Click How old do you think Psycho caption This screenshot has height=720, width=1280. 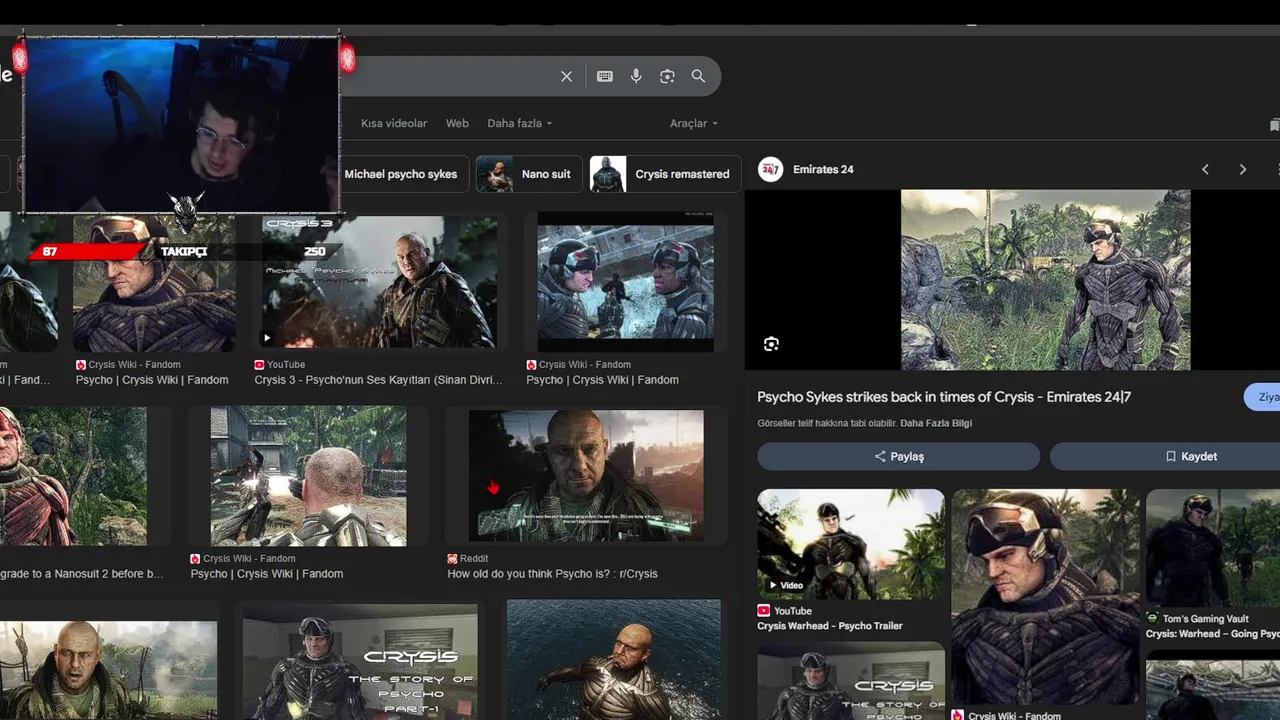pos(552,574)
